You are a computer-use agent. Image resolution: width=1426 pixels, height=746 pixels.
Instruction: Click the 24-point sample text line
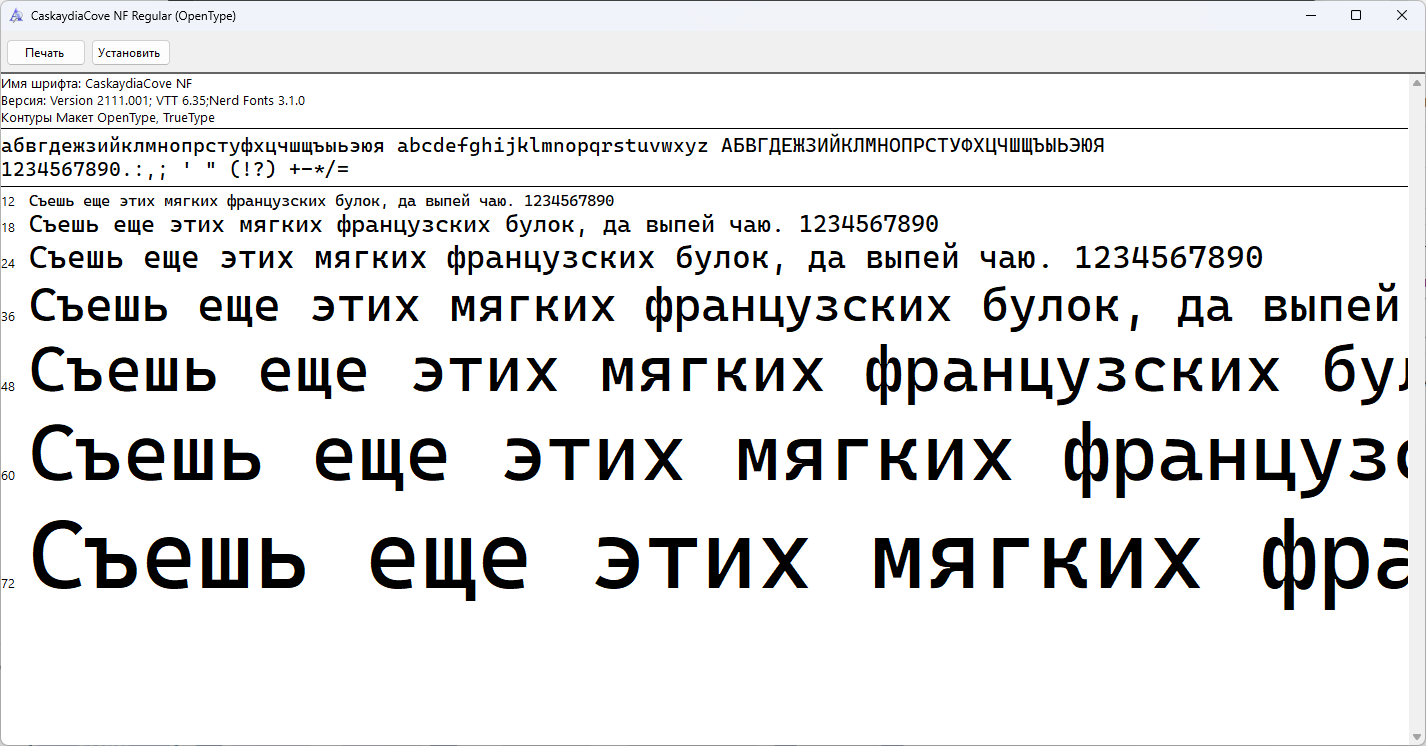click(645, 259)
